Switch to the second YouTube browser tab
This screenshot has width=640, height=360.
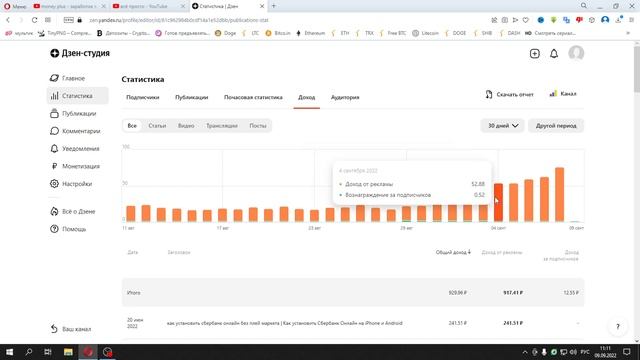pos(149,6)
